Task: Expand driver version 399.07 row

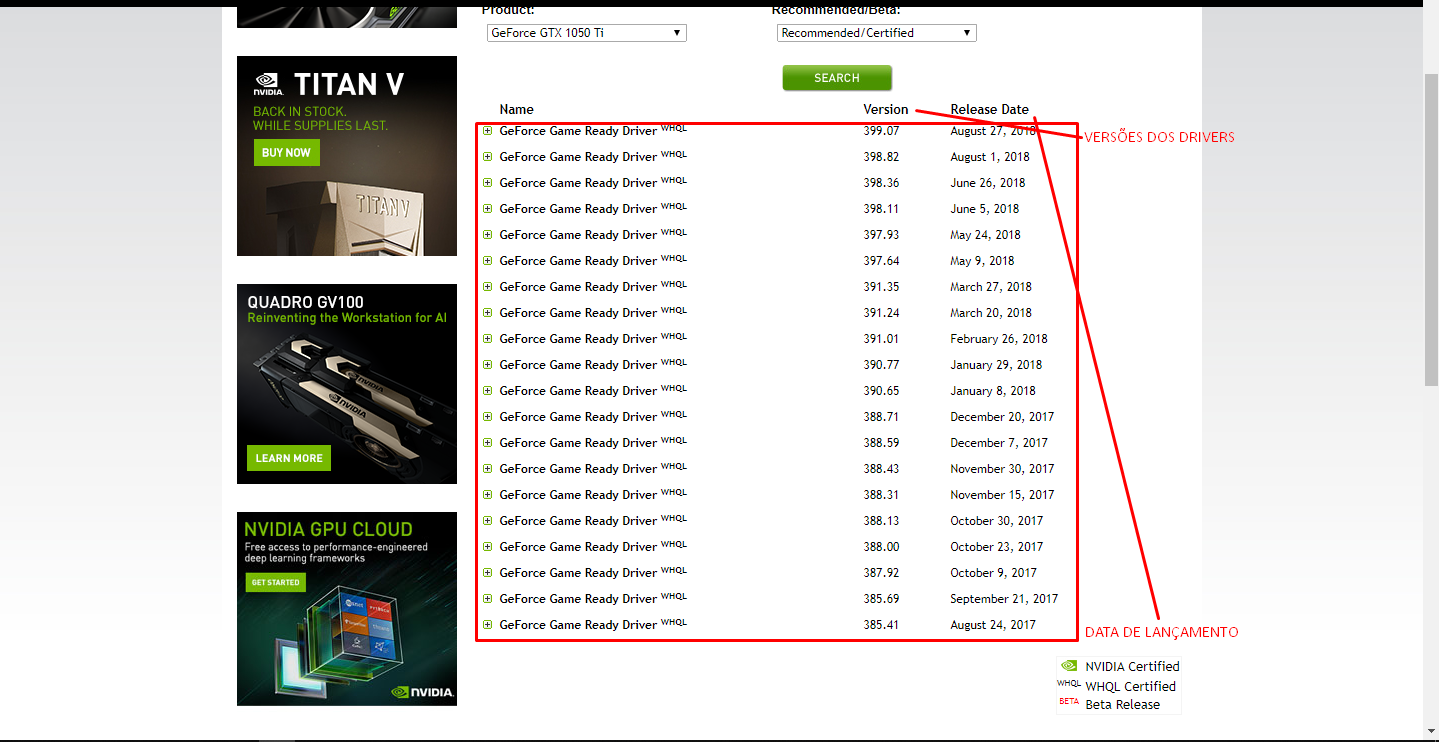Action: [487, 130]
